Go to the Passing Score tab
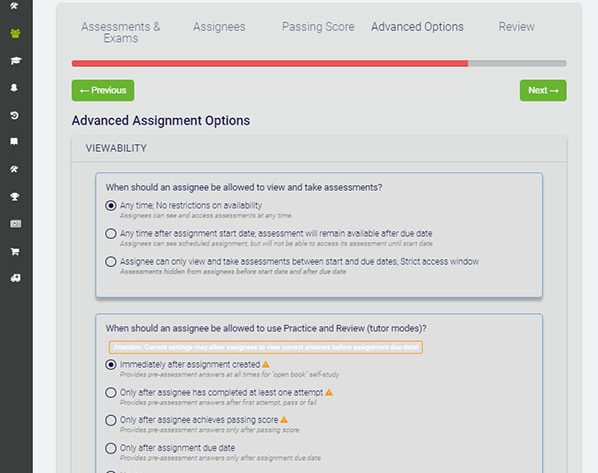Image resolution: width=598 pixels, height=473 pixels. [318, 27]
